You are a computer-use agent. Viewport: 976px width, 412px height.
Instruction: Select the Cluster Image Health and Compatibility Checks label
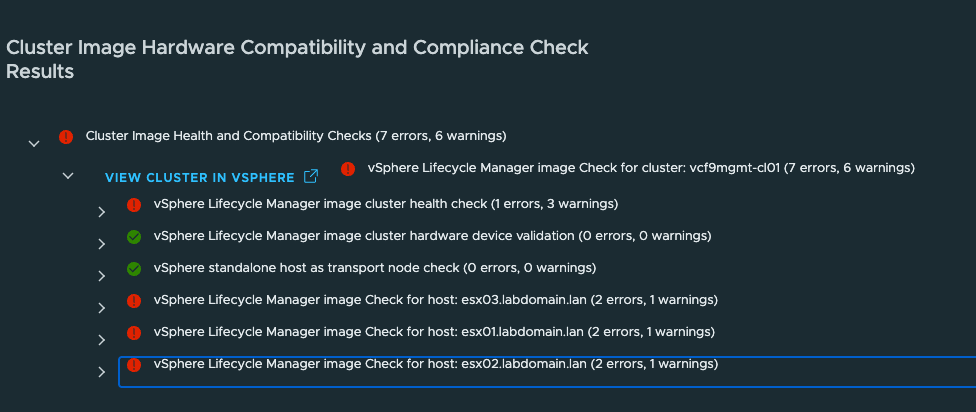click(296, 136)
